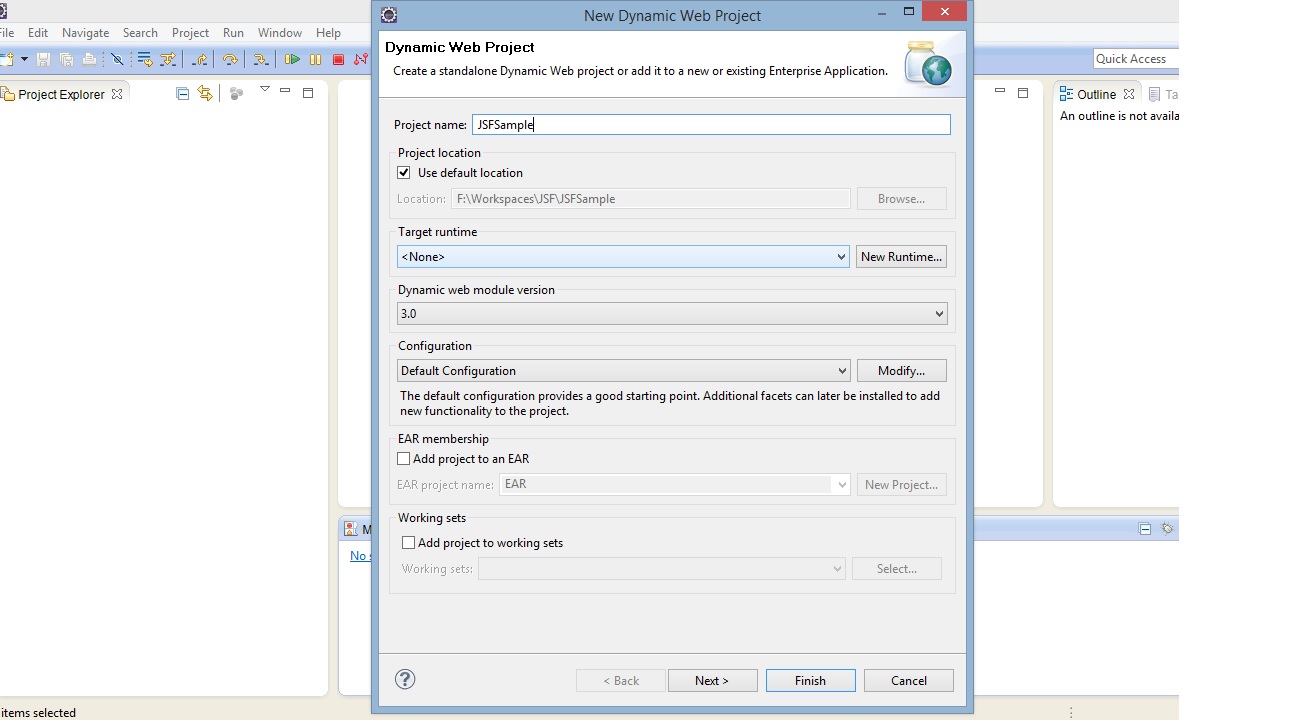Open the New wizard dropdown arrow
This screenshot has height=720, width=1290.
click(x=24, y=60)
